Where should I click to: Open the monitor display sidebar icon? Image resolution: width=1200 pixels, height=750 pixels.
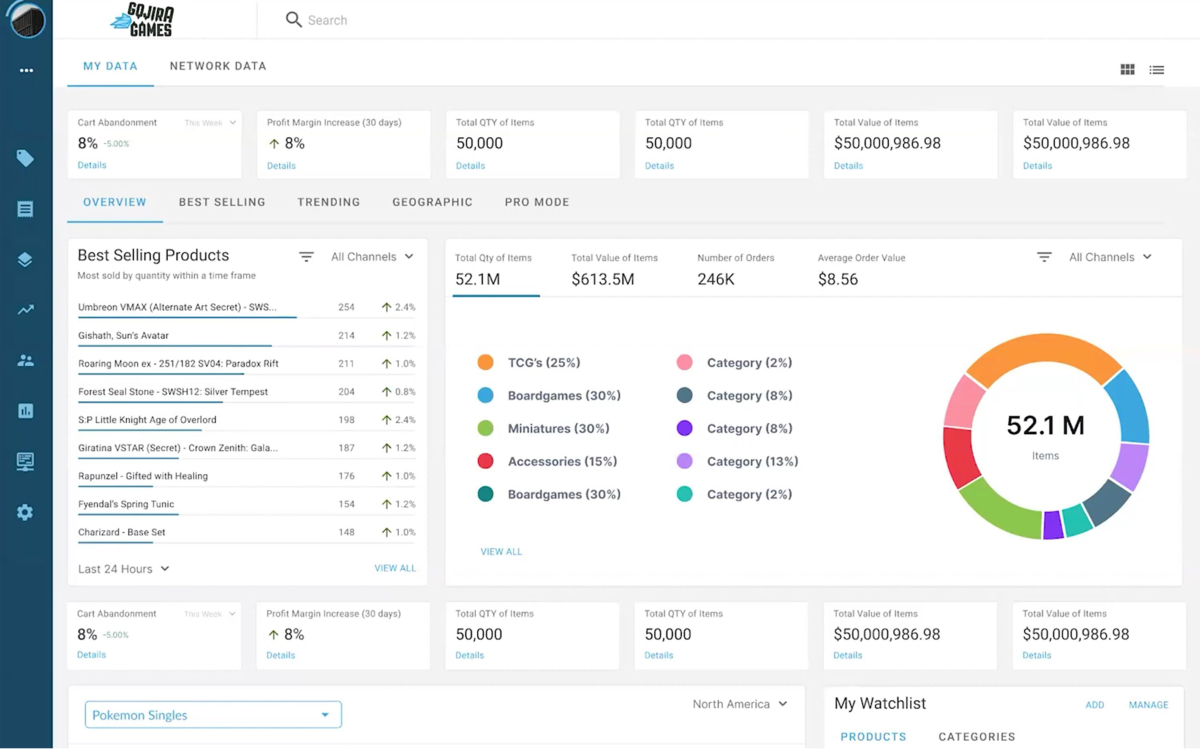tap(25, 462)
